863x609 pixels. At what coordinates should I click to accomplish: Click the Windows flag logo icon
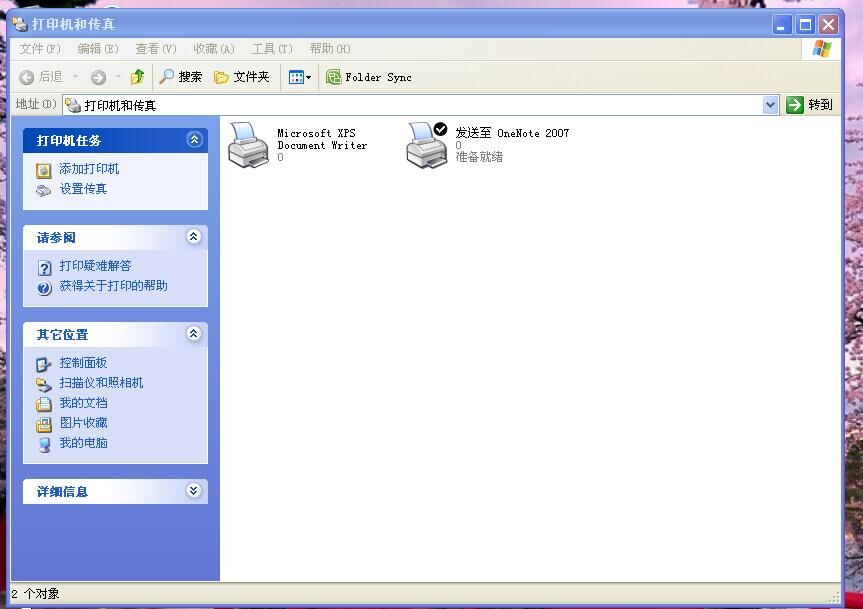[822, 49]
